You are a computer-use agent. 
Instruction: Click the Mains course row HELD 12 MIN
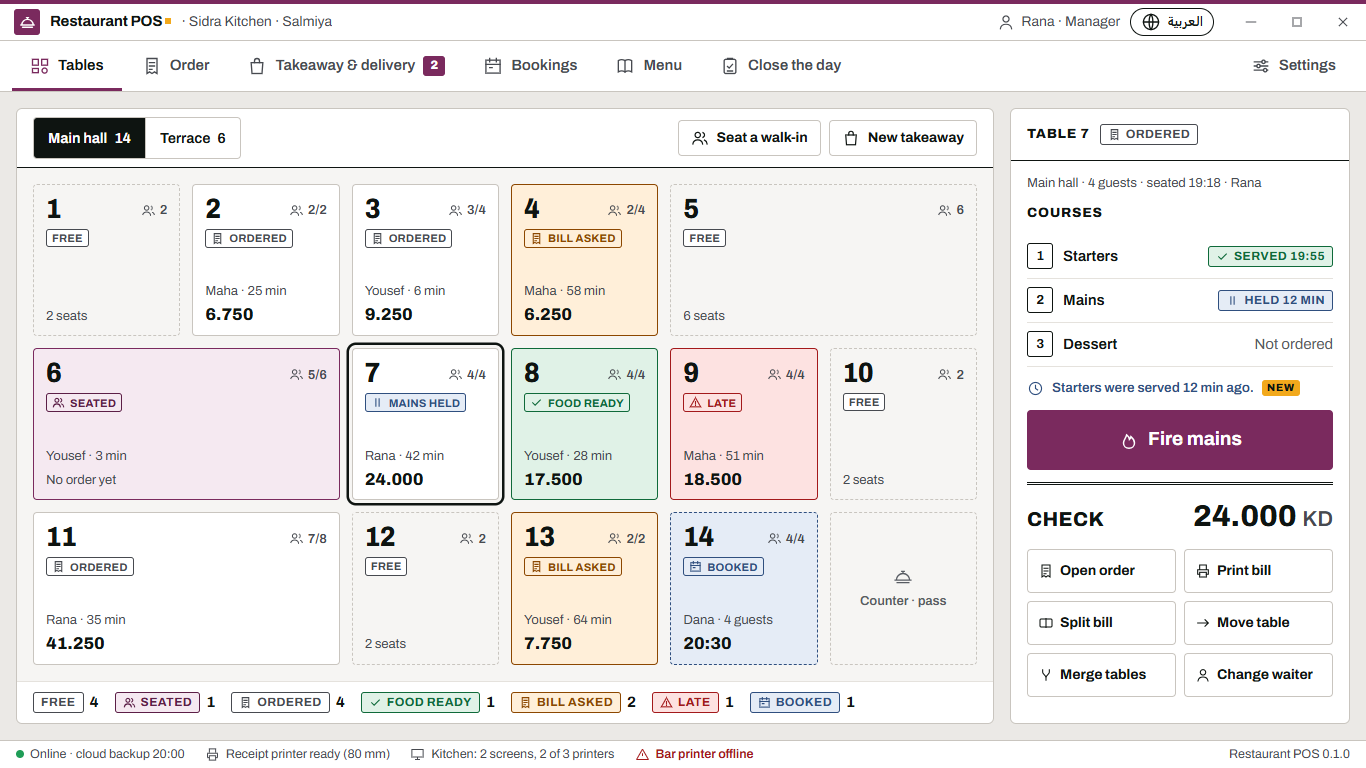1180,300
